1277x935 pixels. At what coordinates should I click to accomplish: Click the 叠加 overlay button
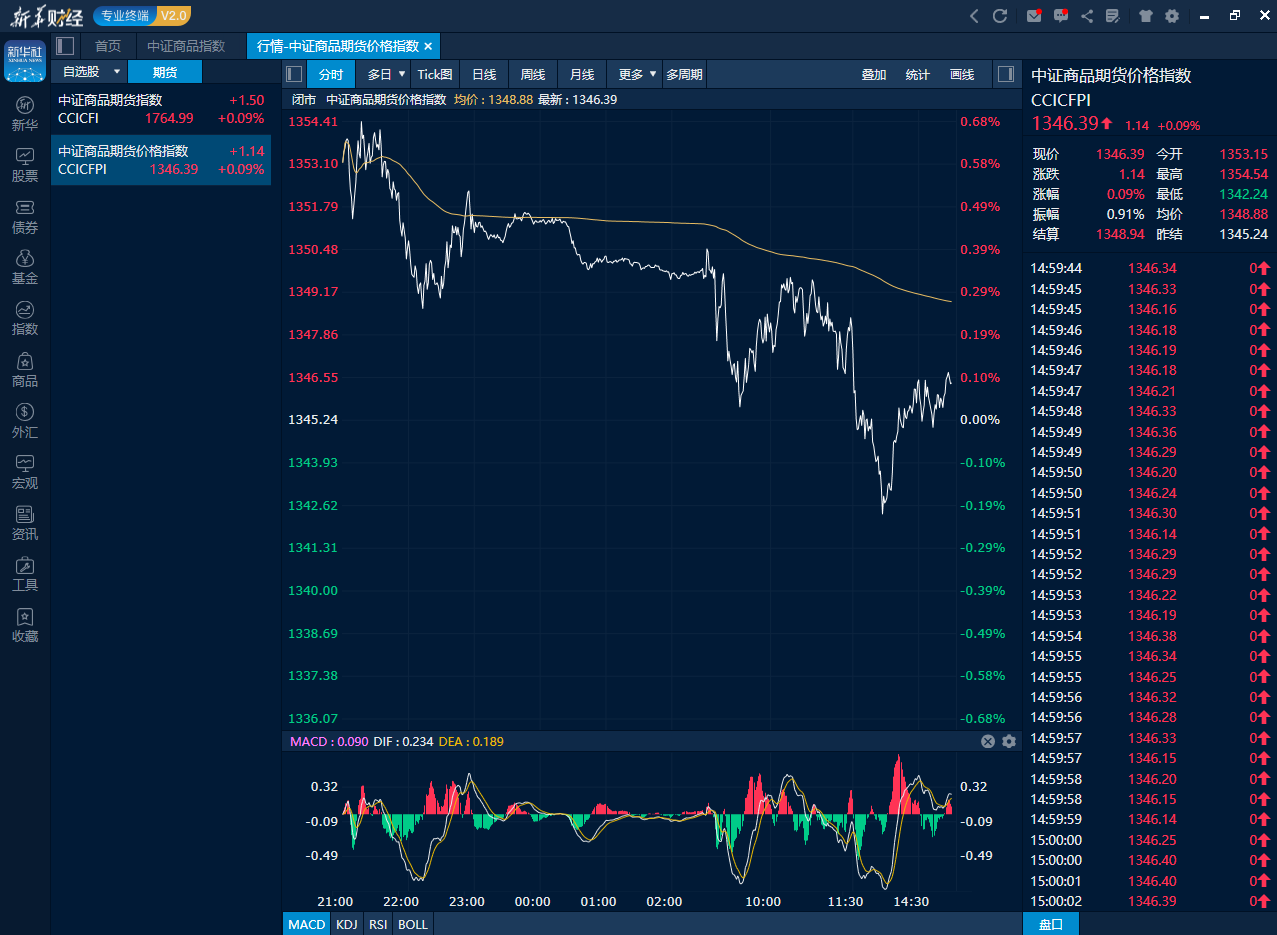pos(873,73)
